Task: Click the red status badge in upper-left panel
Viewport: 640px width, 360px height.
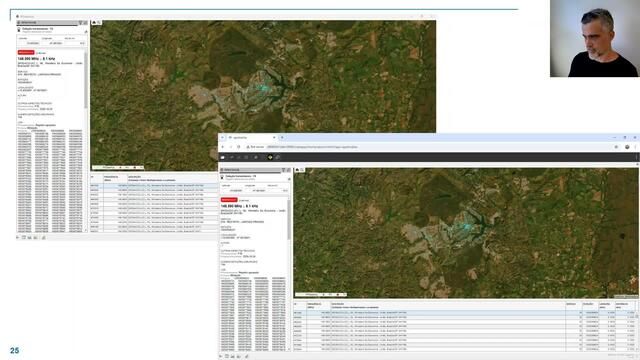Action: [26, 52]
